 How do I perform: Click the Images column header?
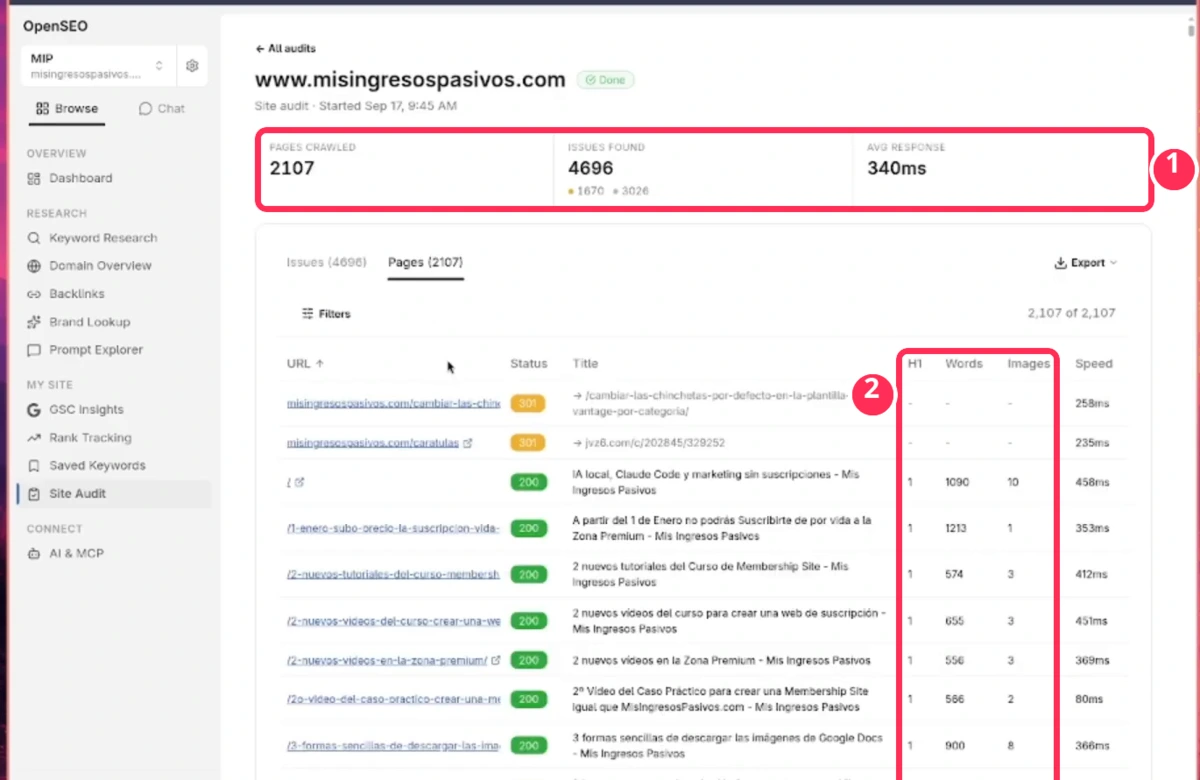(1028, 364)
